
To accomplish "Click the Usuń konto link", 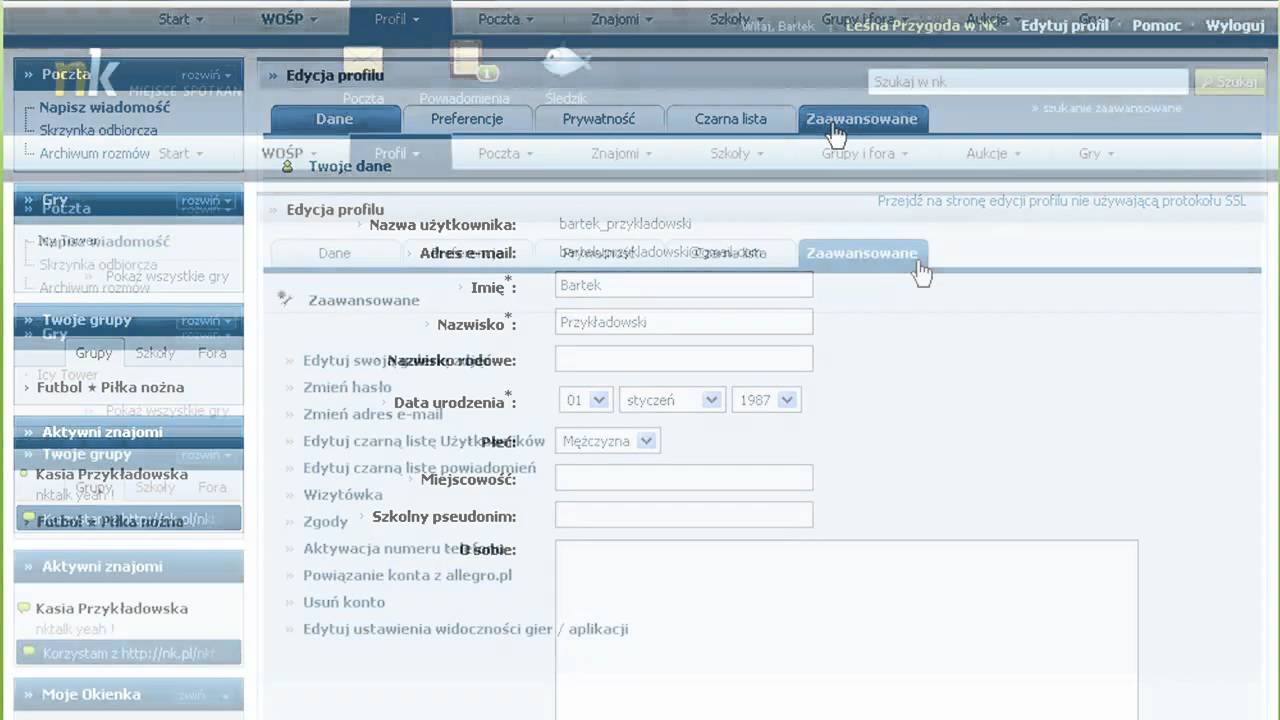I will tap(344, 602).
